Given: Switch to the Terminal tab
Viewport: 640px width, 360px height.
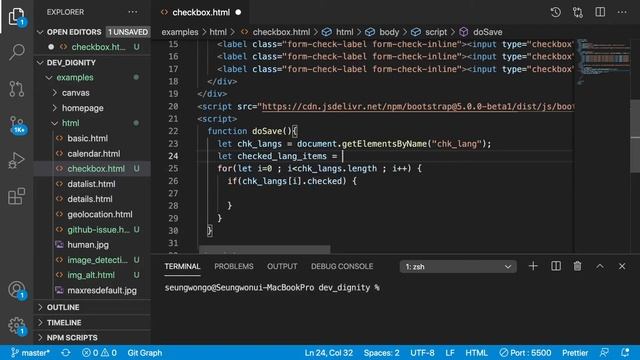Looking at the screenshot, I should [x=182, y=267].
